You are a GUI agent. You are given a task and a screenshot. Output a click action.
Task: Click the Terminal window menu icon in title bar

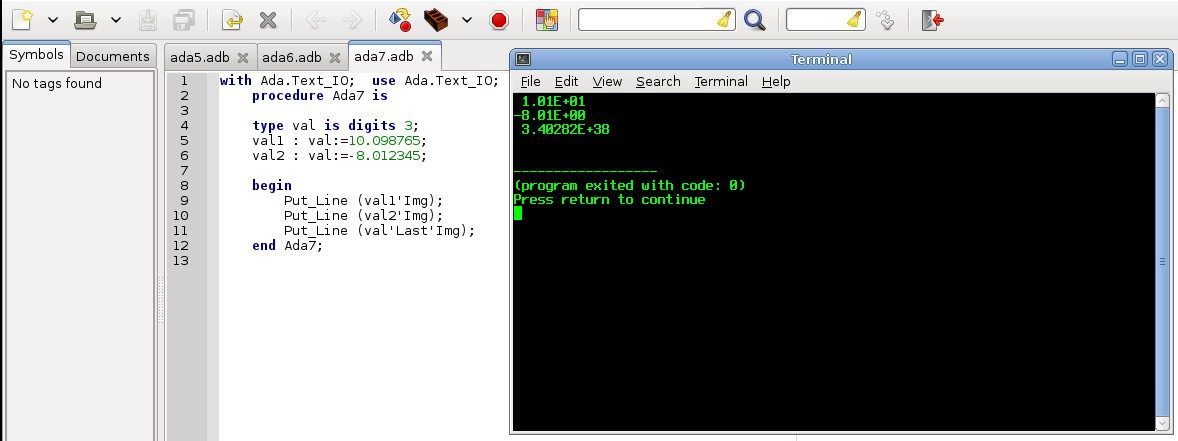[x=524, y=59]
